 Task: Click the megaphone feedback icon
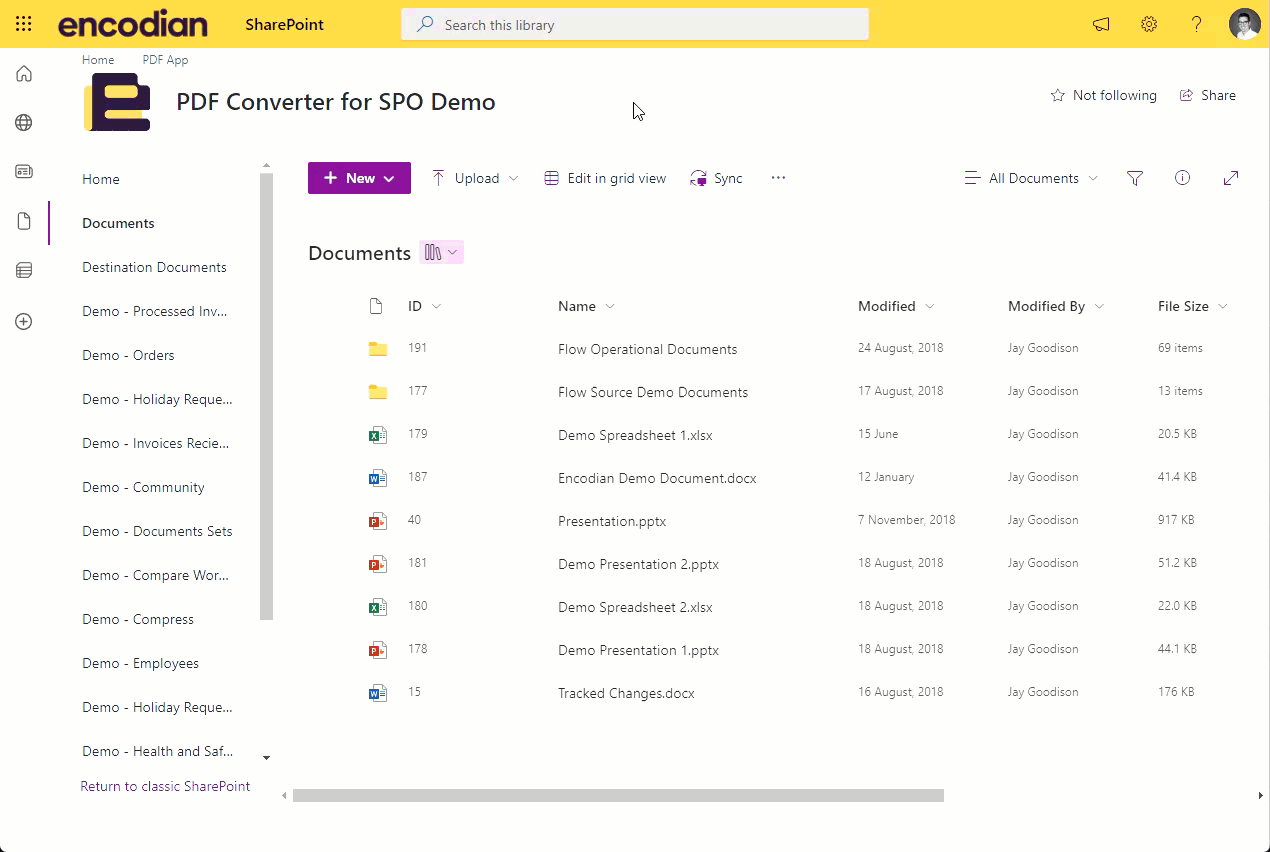[1101, 25]
